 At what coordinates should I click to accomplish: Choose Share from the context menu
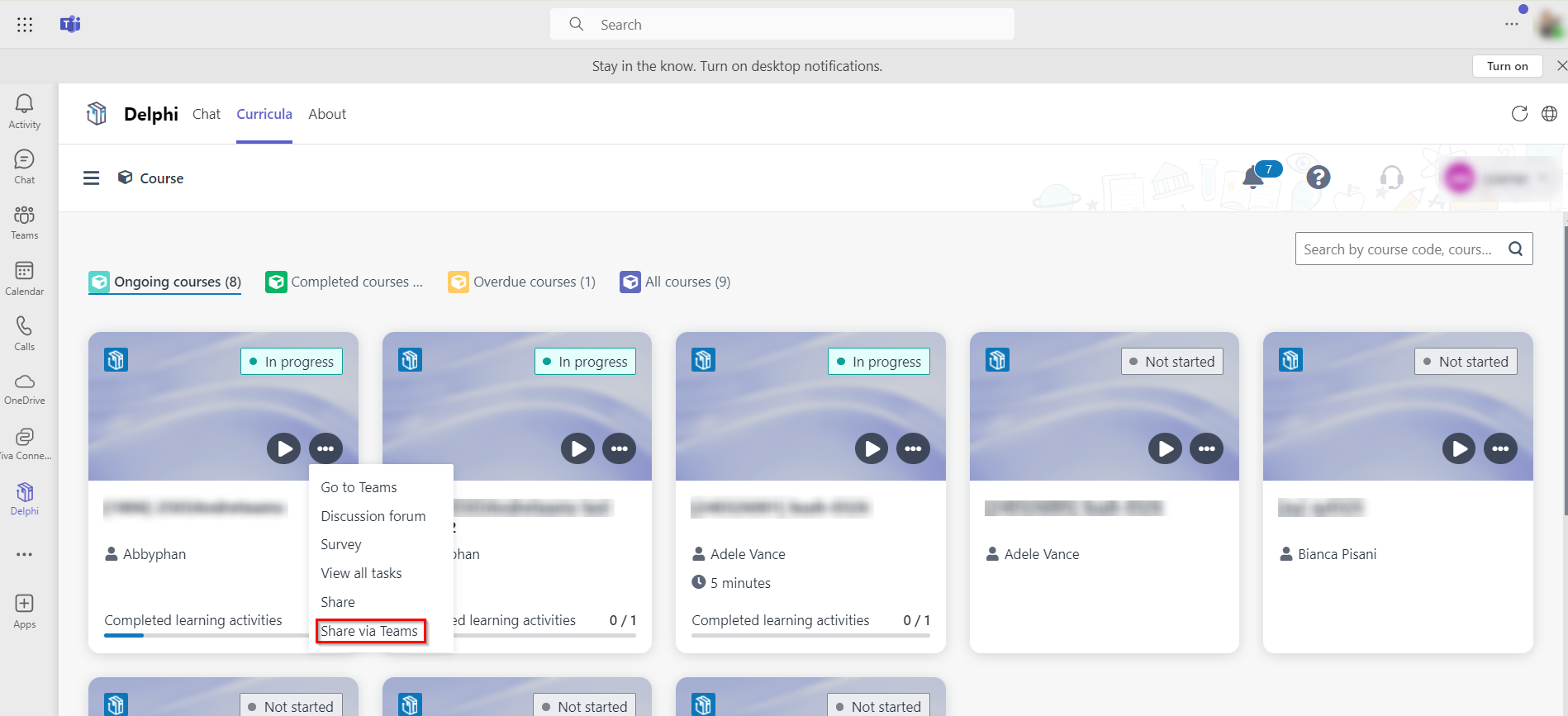pos(338,602)
